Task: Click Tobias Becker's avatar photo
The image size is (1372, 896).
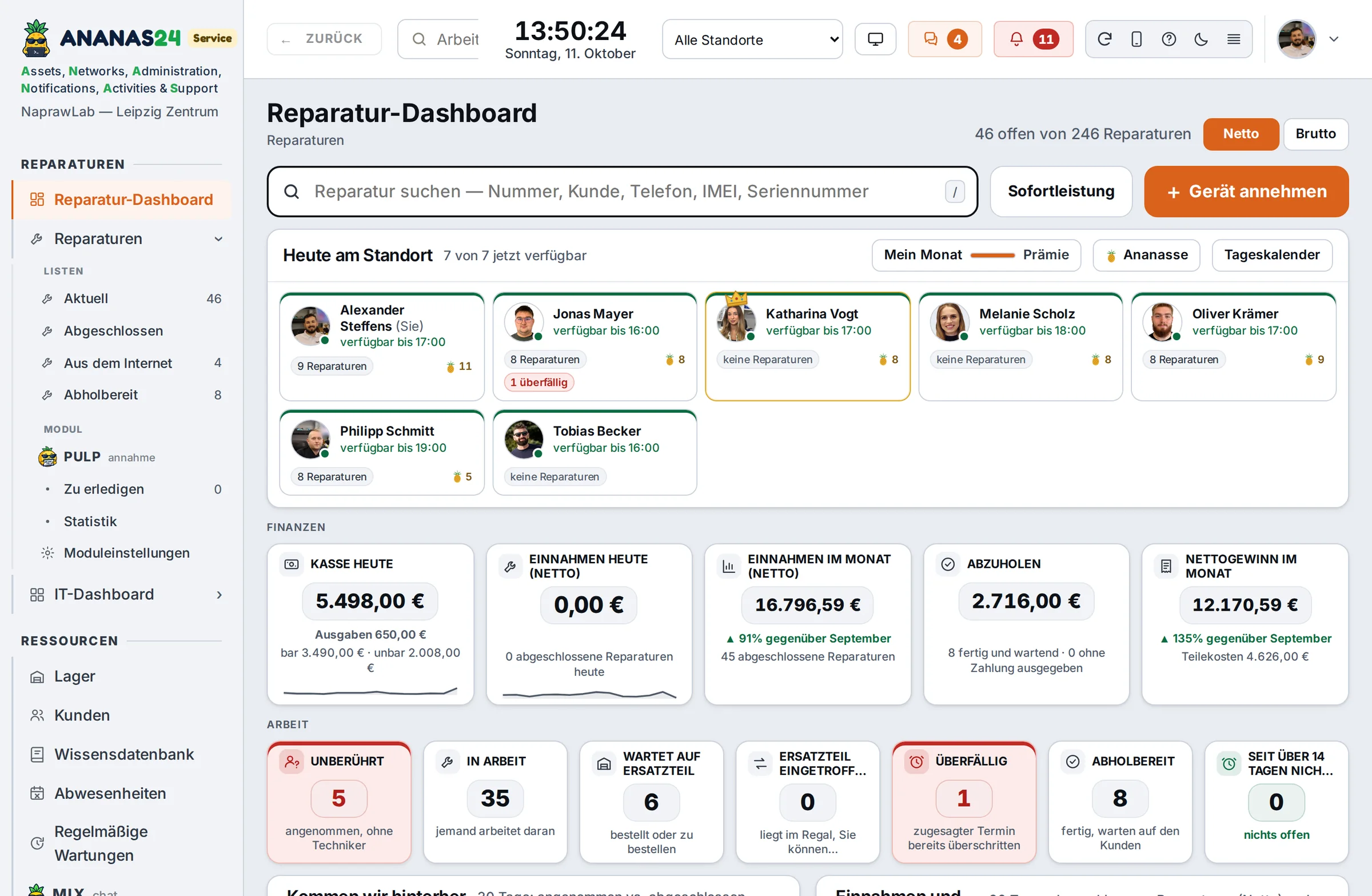Action: pos(524,439)
